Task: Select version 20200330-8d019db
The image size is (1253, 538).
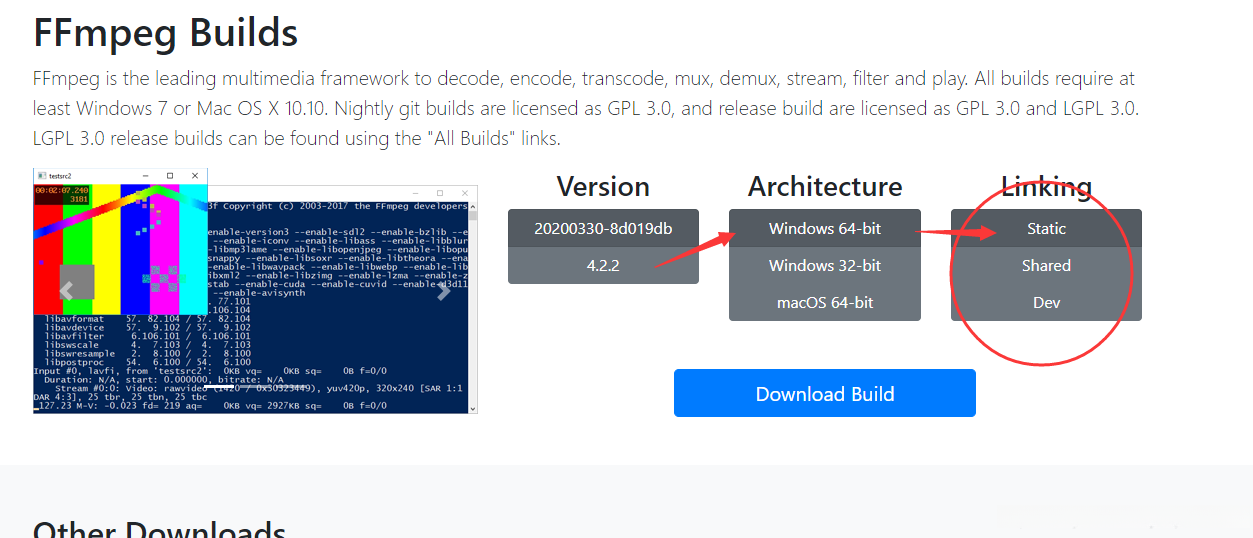Action: 603,228
